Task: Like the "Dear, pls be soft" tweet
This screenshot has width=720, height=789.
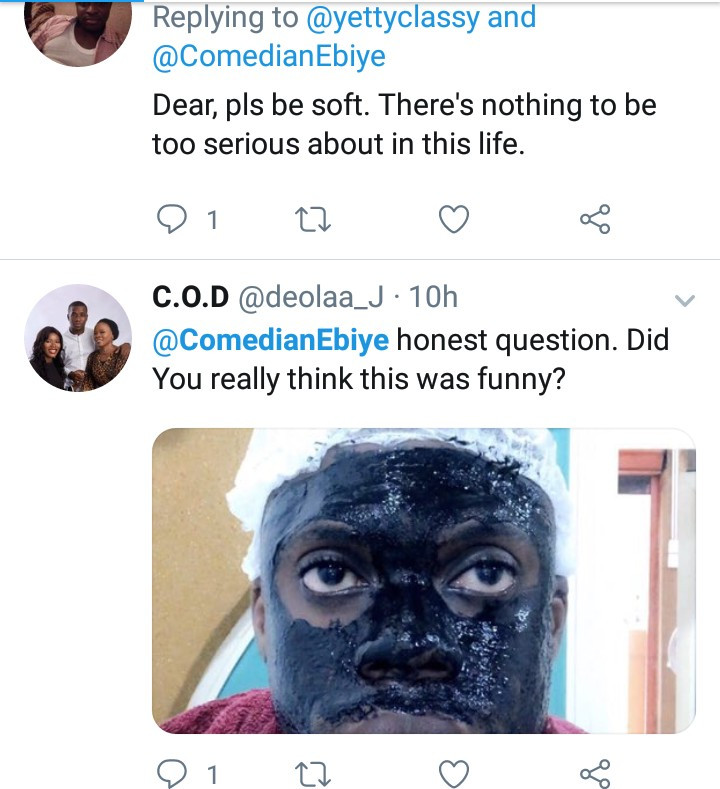Action: (x=454, y=218)
